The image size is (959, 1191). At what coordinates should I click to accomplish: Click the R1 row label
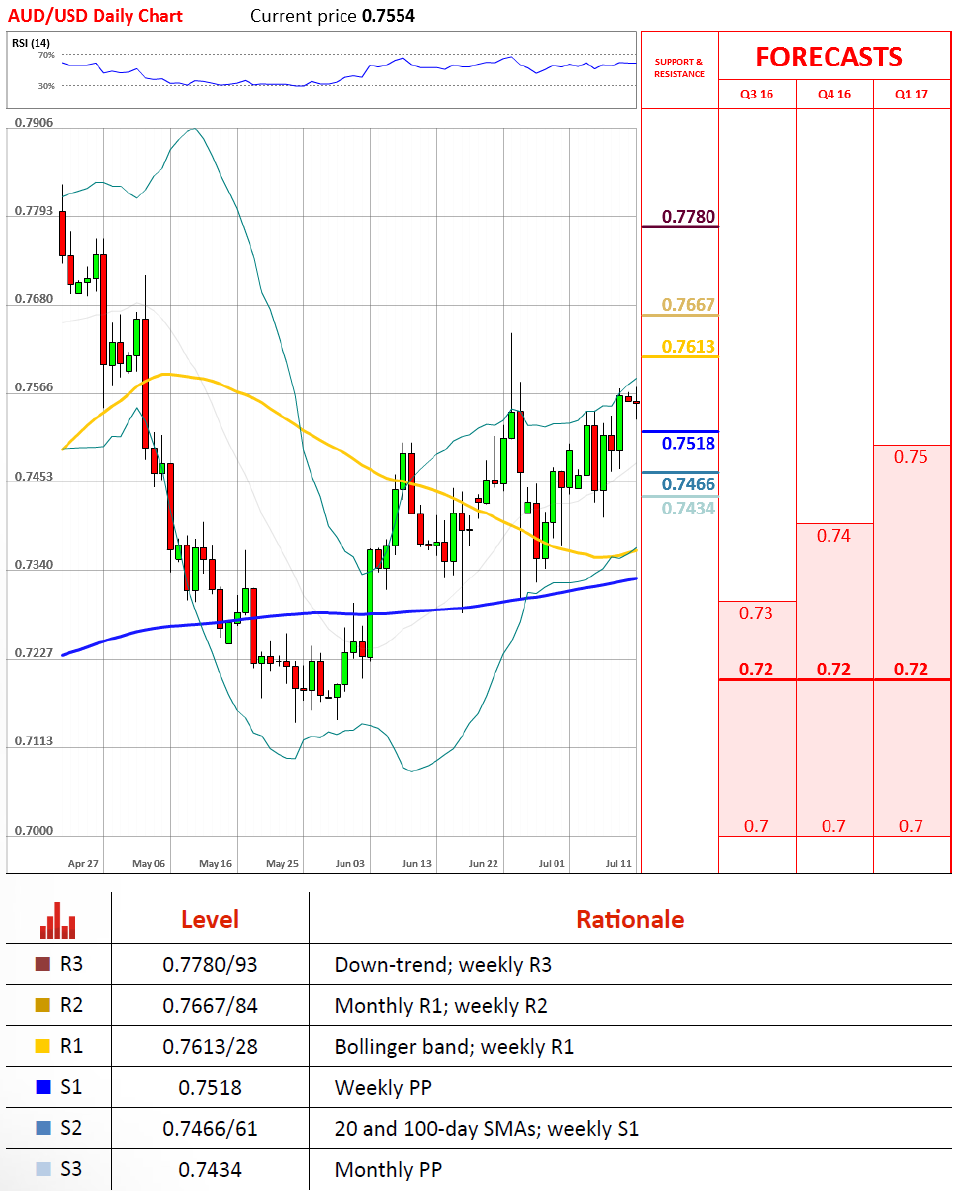tap(71, 1046)
